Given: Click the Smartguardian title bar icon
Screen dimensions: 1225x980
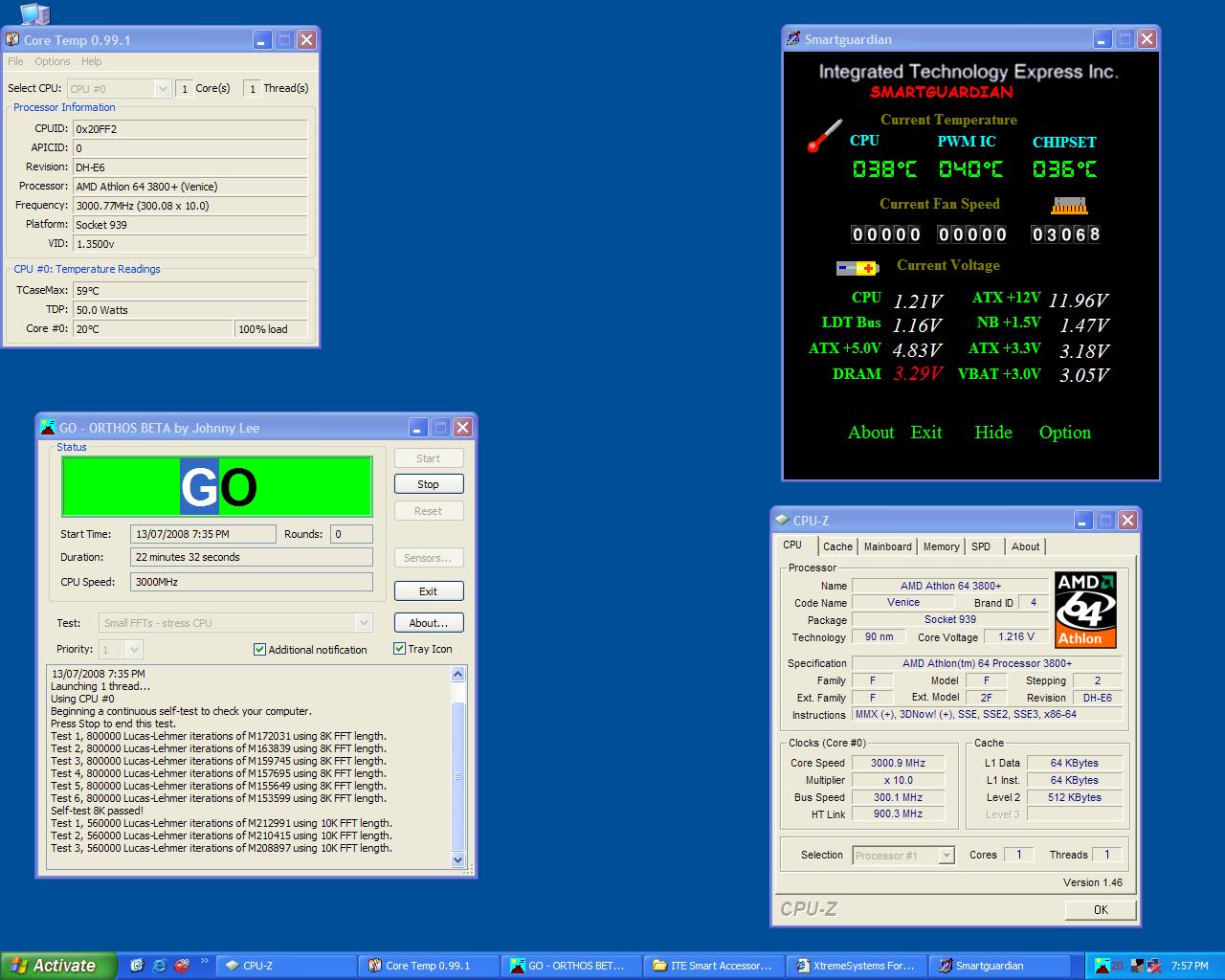Looking at the screenshot, I should click(x=793, y=39).
